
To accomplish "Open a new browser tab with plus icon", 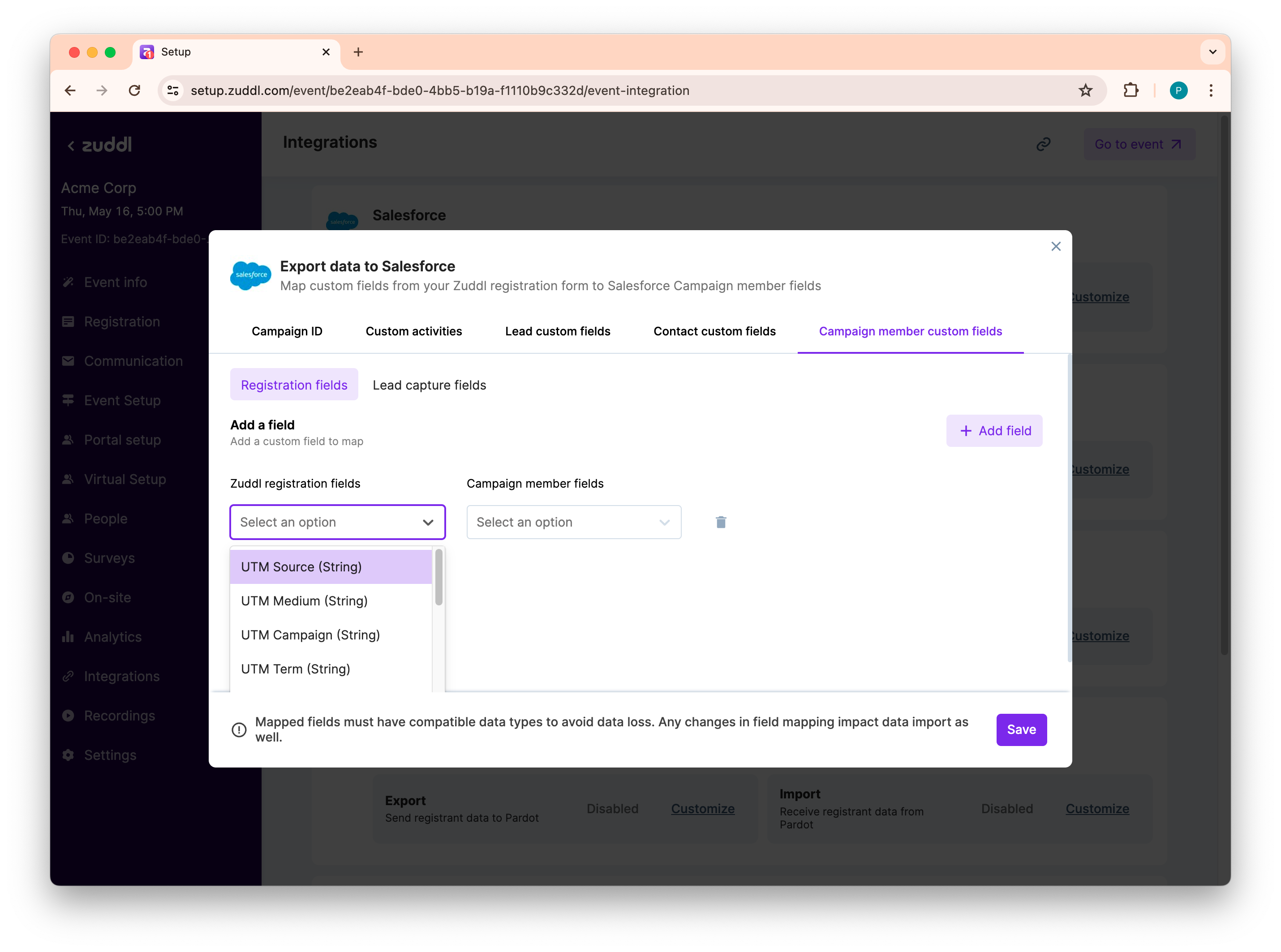I will click(x=358, y=52).
